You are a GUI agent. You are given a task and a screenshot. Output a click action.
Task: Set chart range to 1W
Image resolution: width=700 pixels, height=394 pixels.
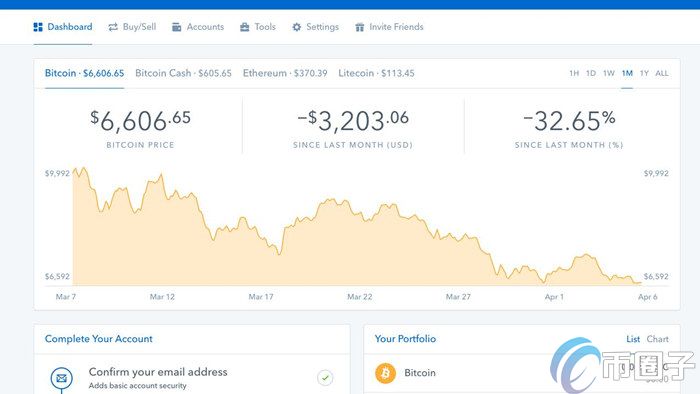coord(609,73)
